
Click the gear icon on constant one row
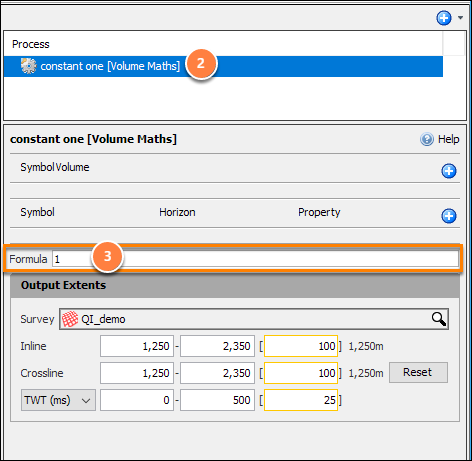[x=29, y=66]
